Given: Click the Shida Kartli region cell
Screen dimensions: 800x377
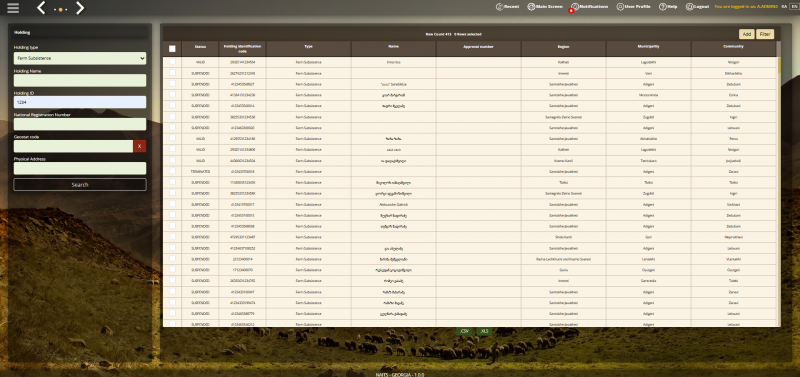Looking at the screenshot, I should point(563,237).
